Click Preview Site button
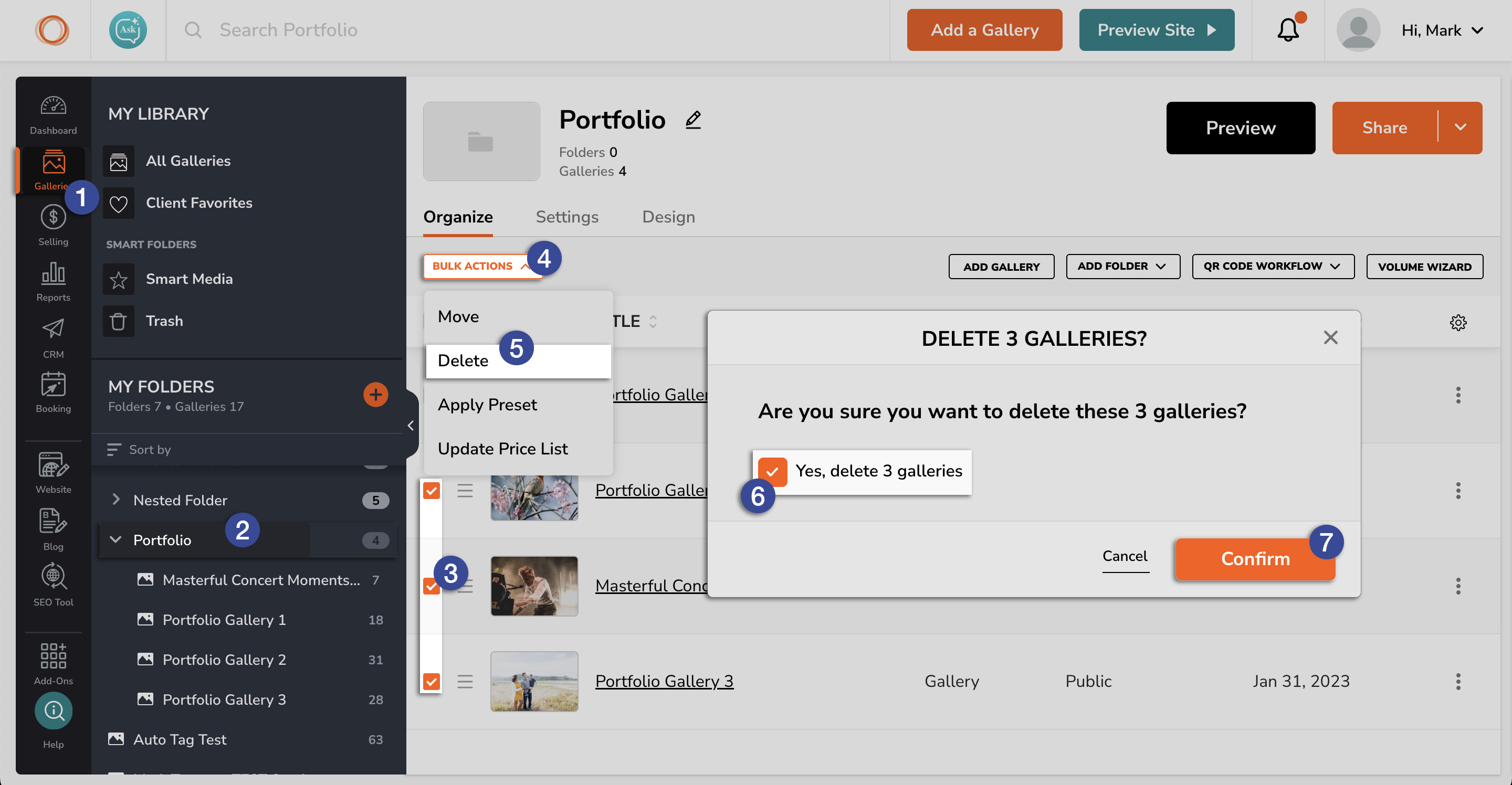This screenshot has width=1512, height=785. [x=1156, y=30]
